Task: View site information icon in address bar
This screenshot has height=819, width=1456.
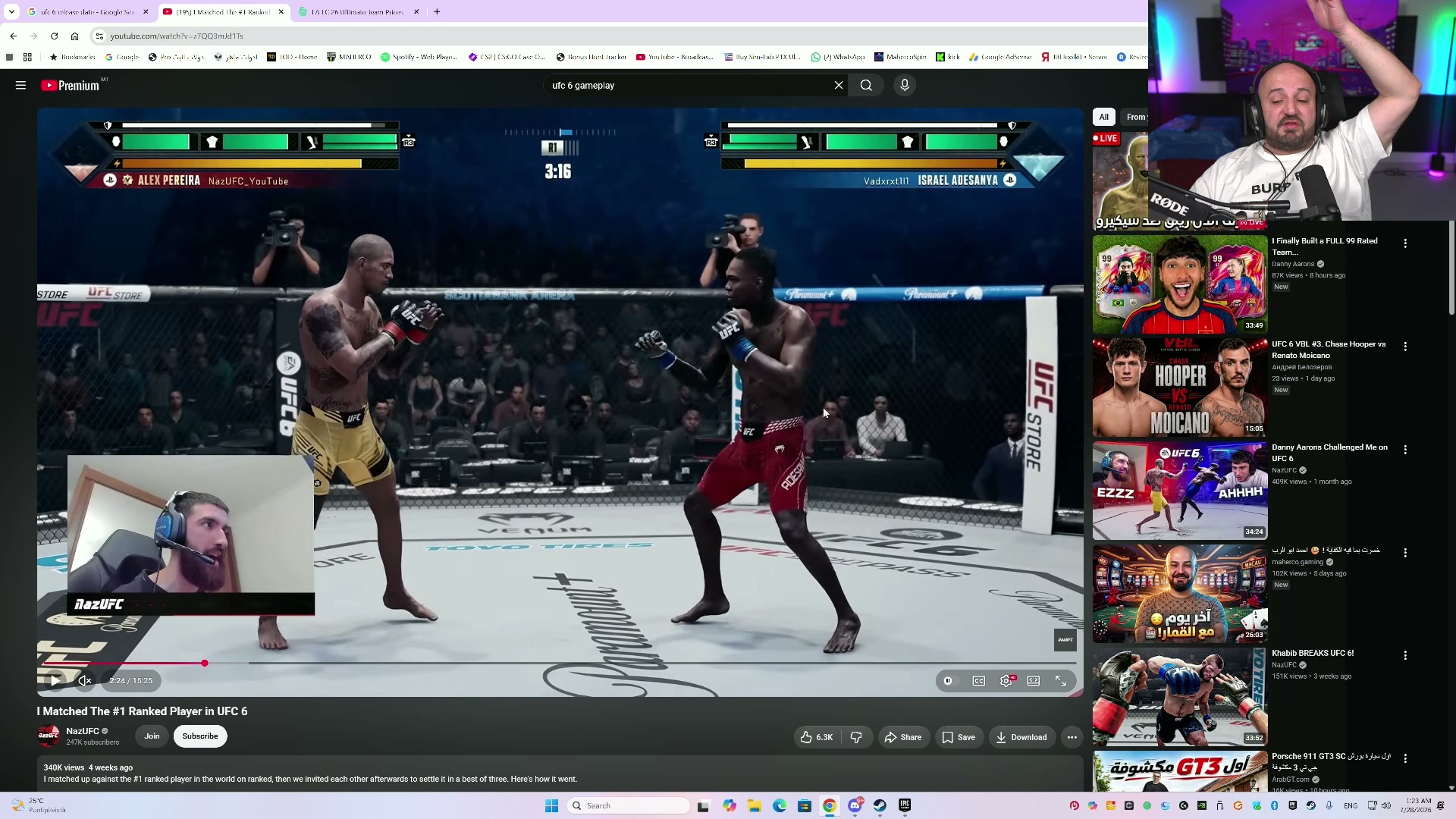Action: click(99, 36)
